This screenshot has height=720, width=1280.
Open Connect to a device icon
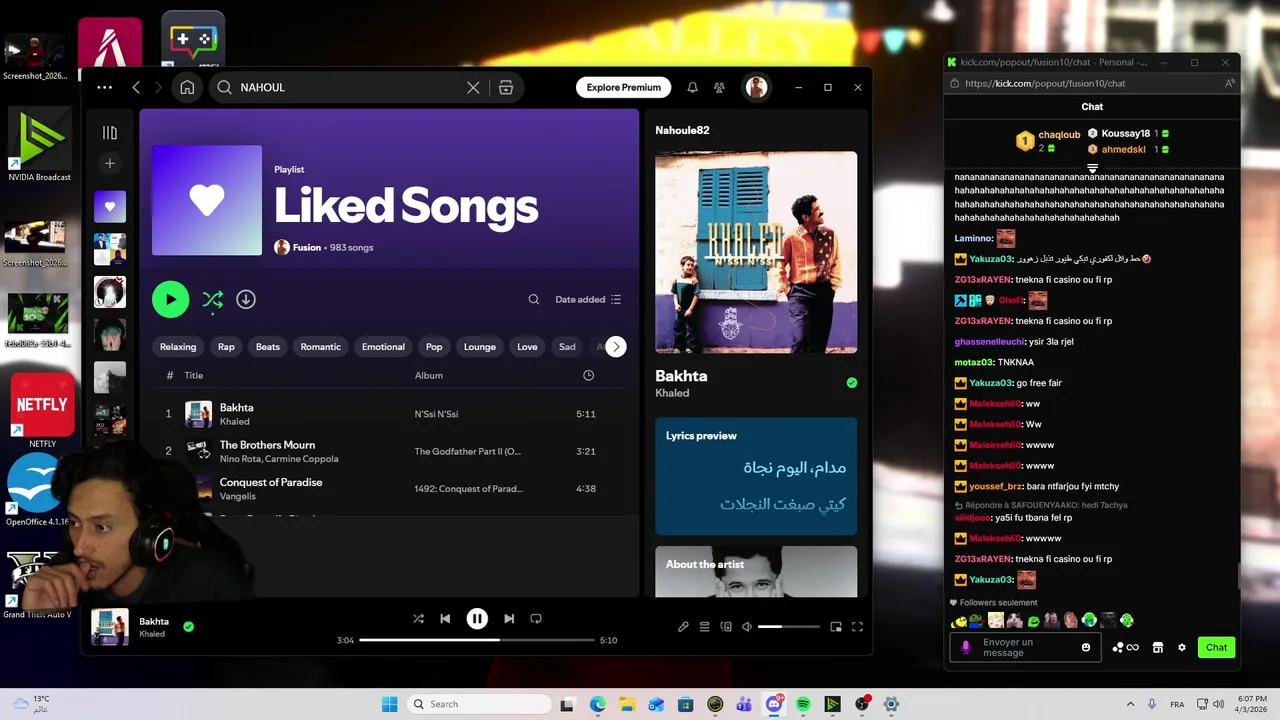click(726, 627)
